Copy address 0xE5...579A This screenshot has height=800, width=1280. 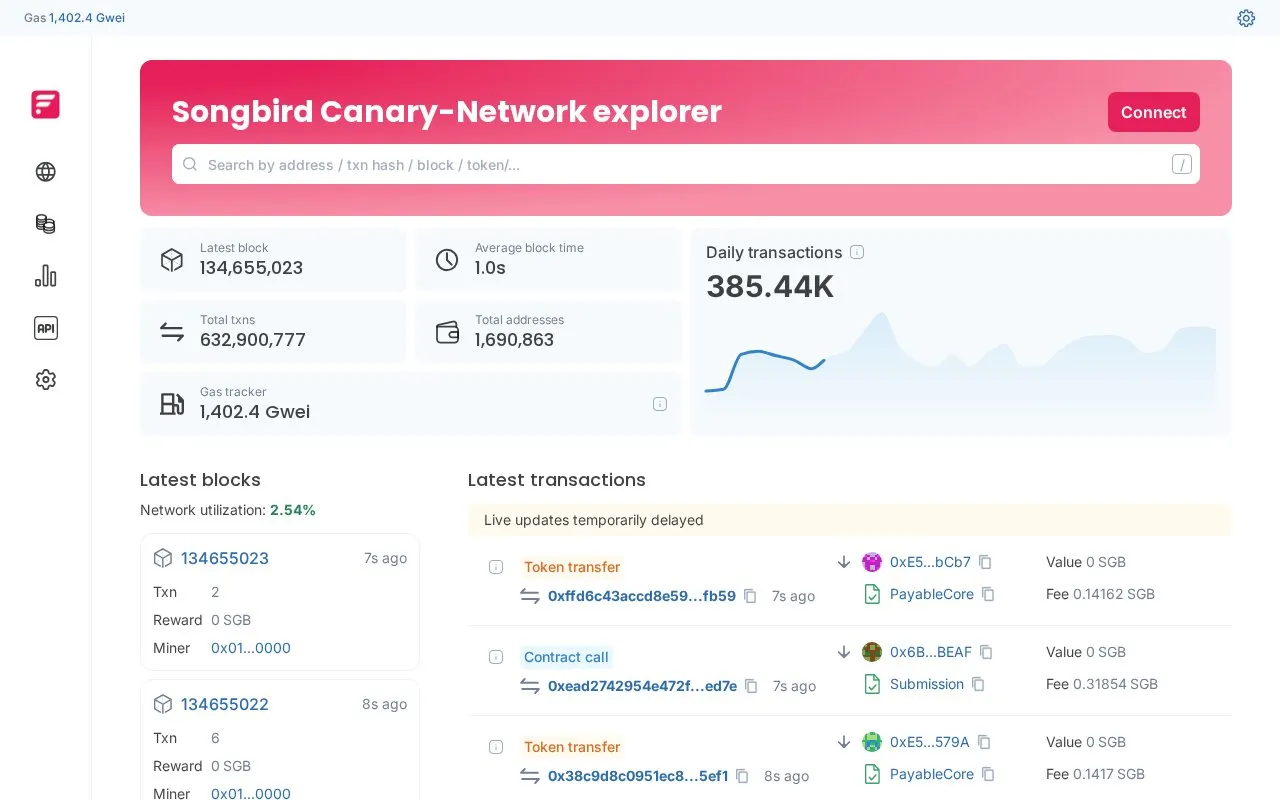[x=984, y=742]
